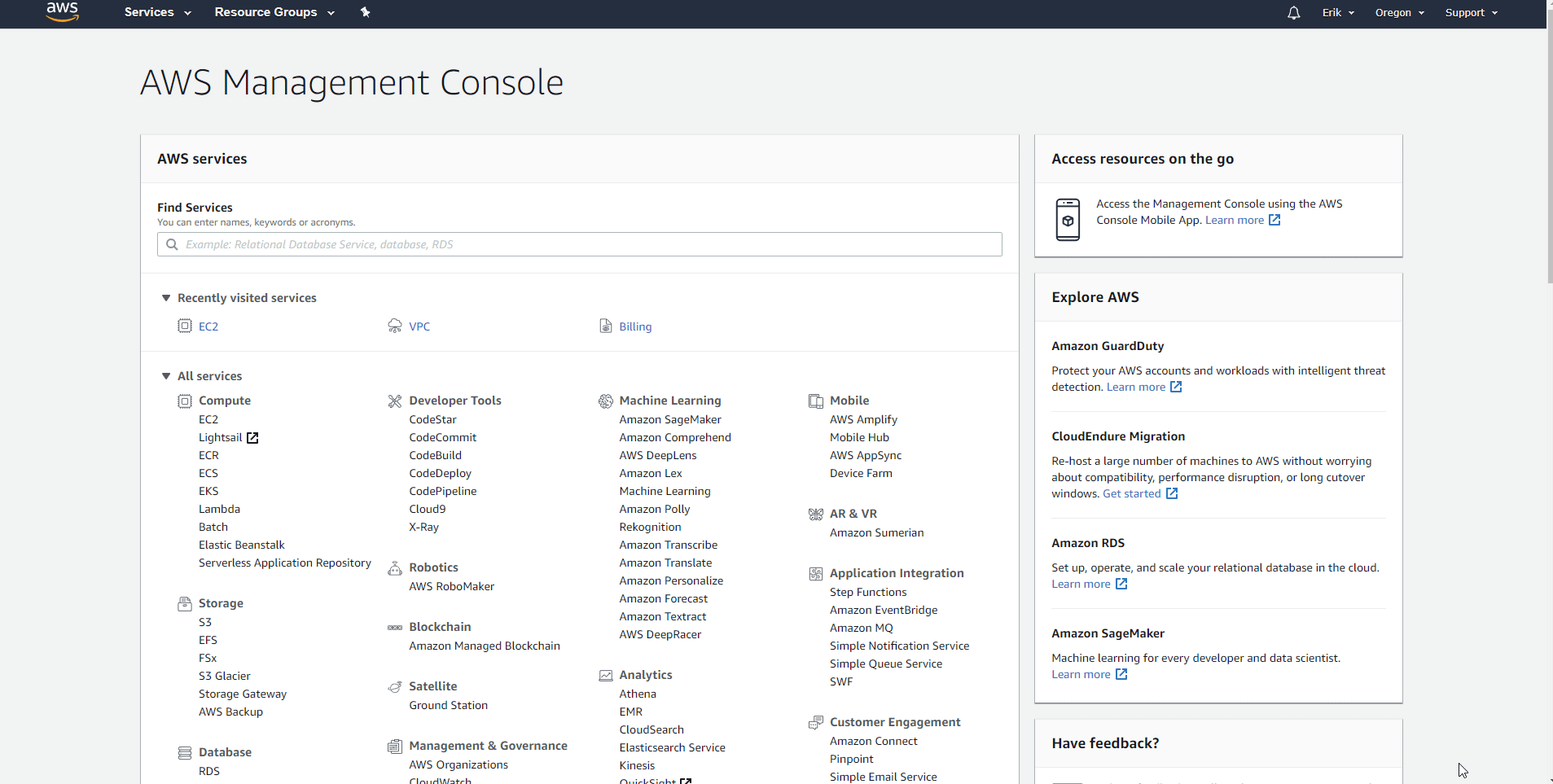The height and width of the screenshot is (784, 1553).
Task: Open the Support dropdown menu
Action: click(1472, 12)
